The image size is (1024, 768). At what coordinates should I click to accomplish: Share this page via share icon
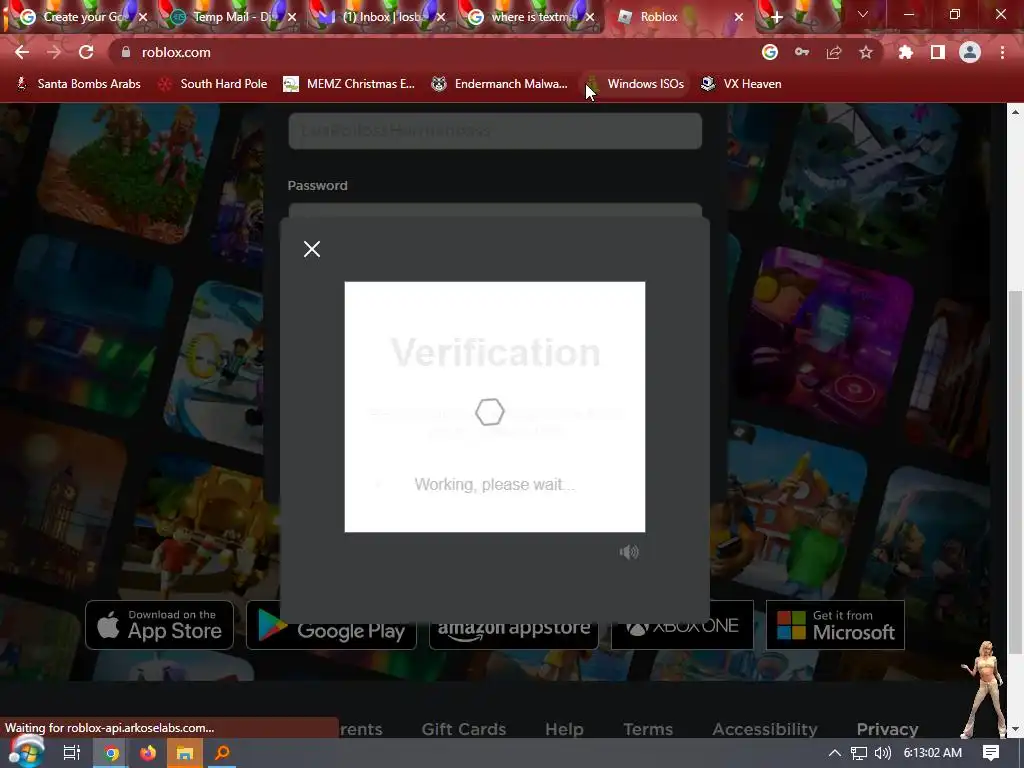coord(834,52)
